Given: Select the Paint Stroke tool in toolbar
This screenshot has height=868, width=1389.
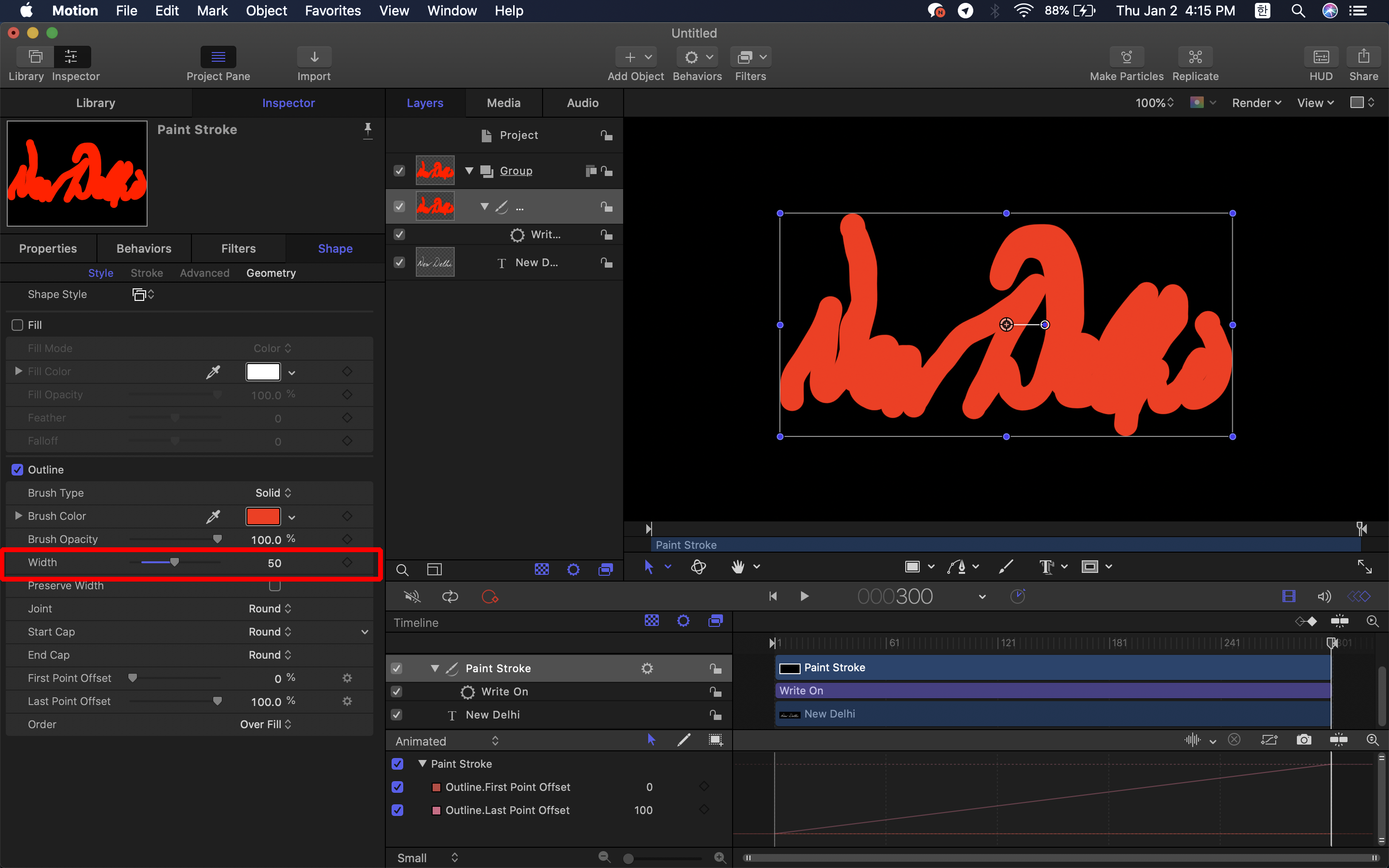Looking at the screenshot, I should [x=1006, y=567].
